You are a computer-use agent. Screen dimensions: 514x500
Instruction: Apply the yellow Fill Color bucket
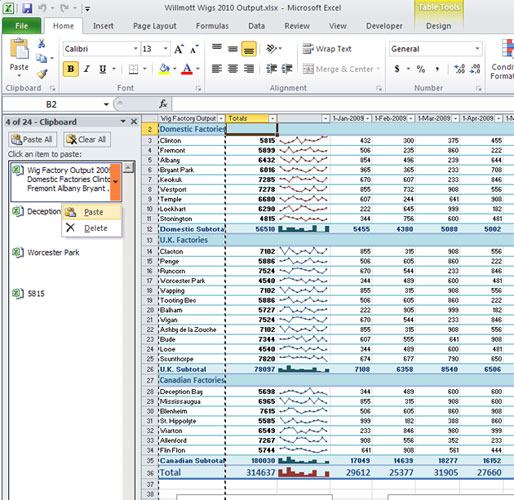(x=164, y=69)
